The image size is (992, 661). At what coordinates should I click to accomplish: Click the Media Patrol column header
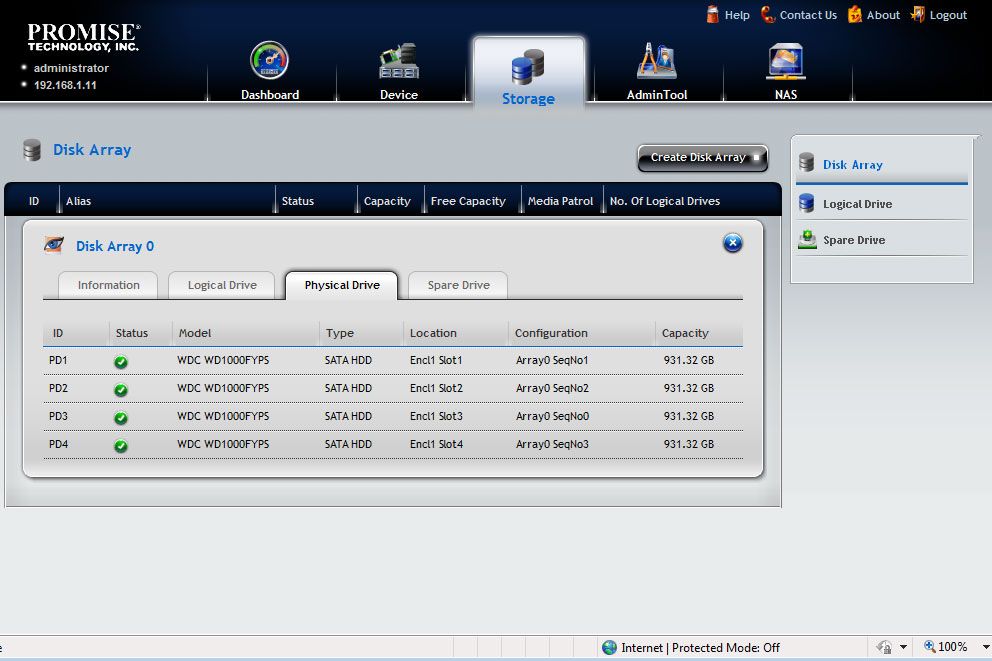[560, 201]
